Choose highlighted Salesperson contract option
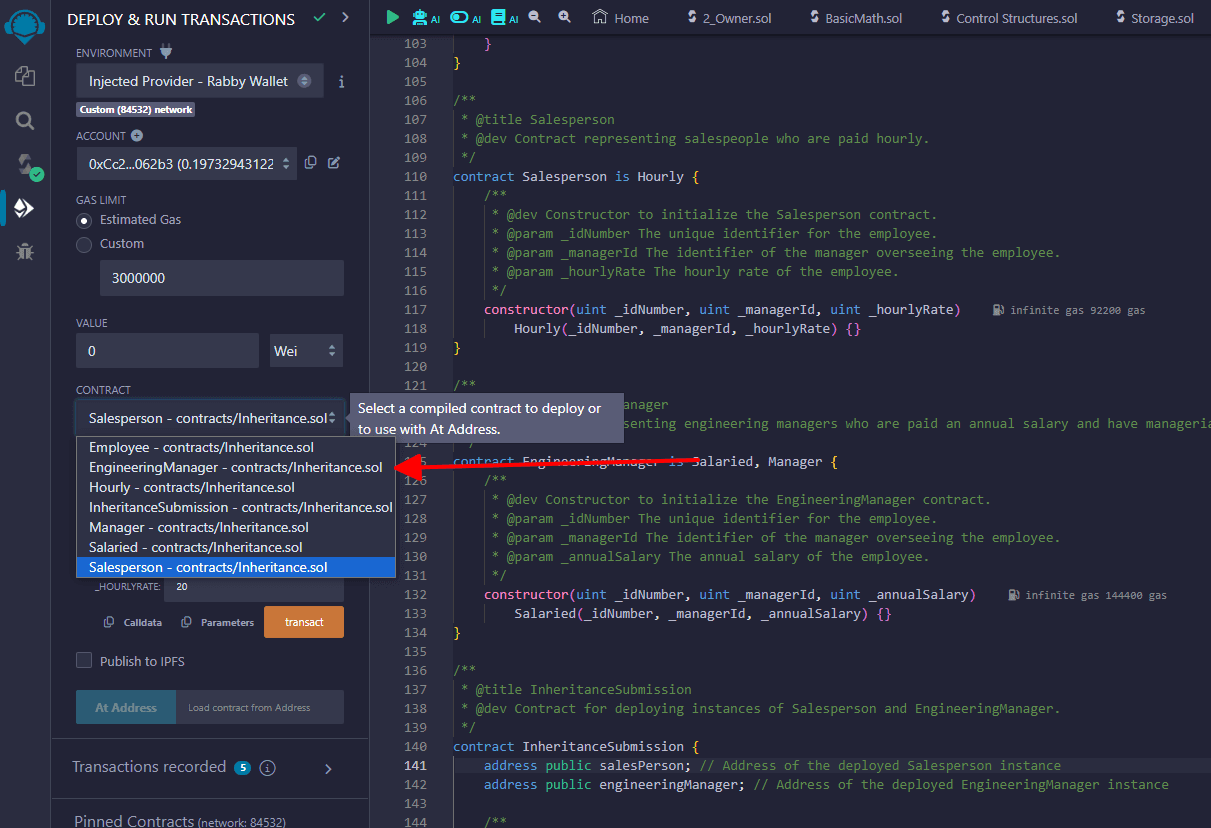This screenshot has height=828, width=1211. [236, 567]
